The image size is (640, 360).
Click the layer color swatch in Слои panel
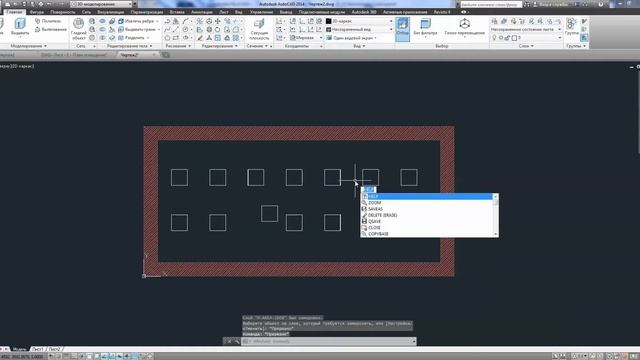514,38
